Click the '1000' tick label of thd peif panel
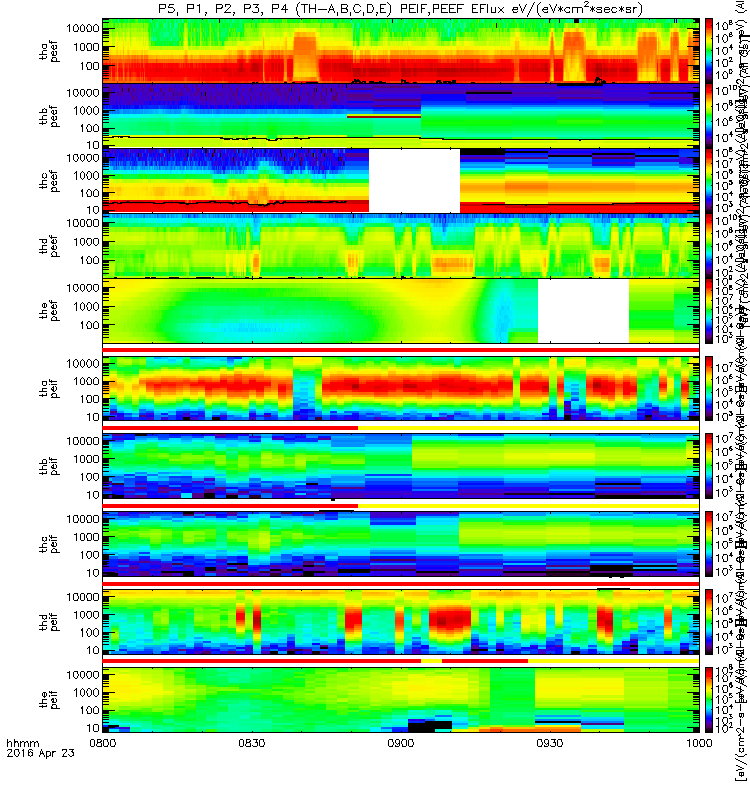Screen dimensions: 750x800 coord(86,615)
